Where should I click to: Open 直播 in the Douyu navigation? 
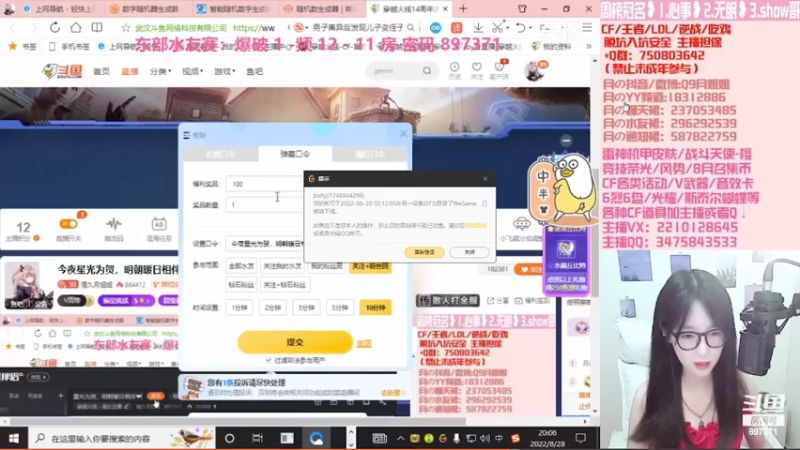coord(130,71)
